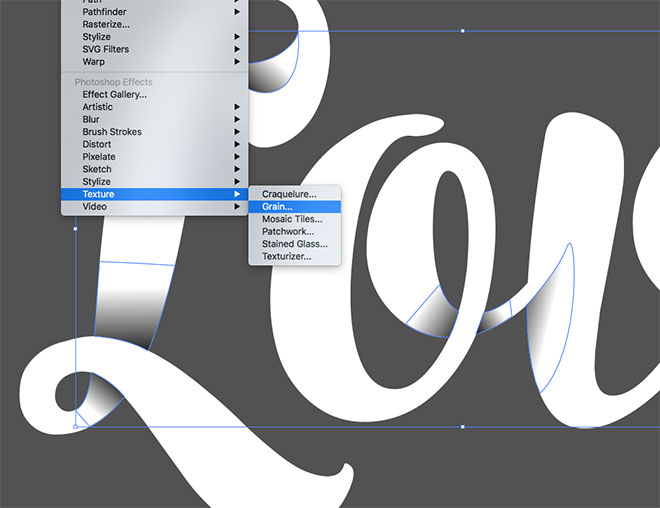The height and width of the screenshot is (508, 660).
Task: Select the highlighted Texture menu item
Action: (99, 194)
